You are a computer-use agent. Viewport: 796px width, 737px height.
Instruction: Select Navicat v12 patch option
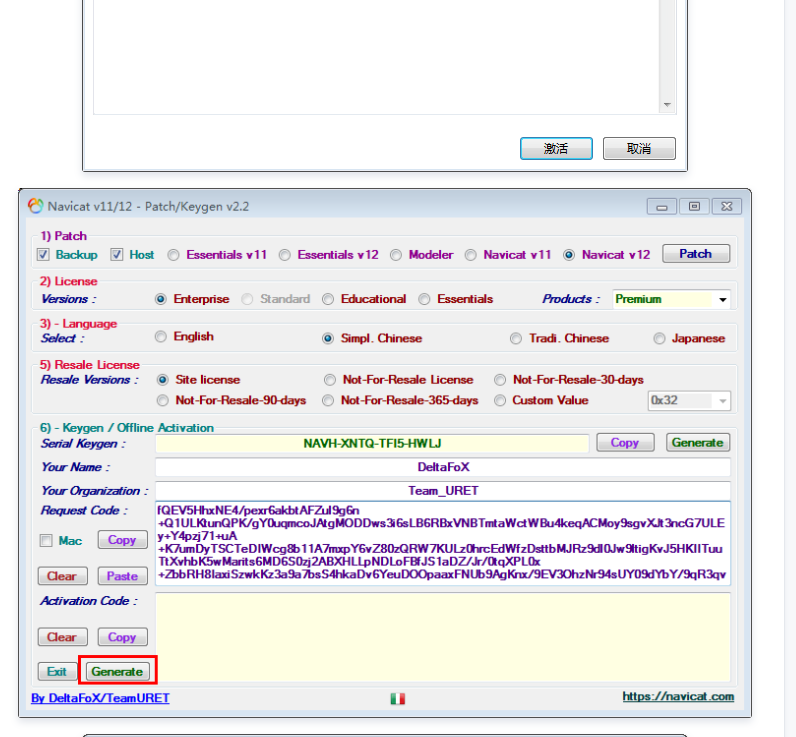click(569, 255)
